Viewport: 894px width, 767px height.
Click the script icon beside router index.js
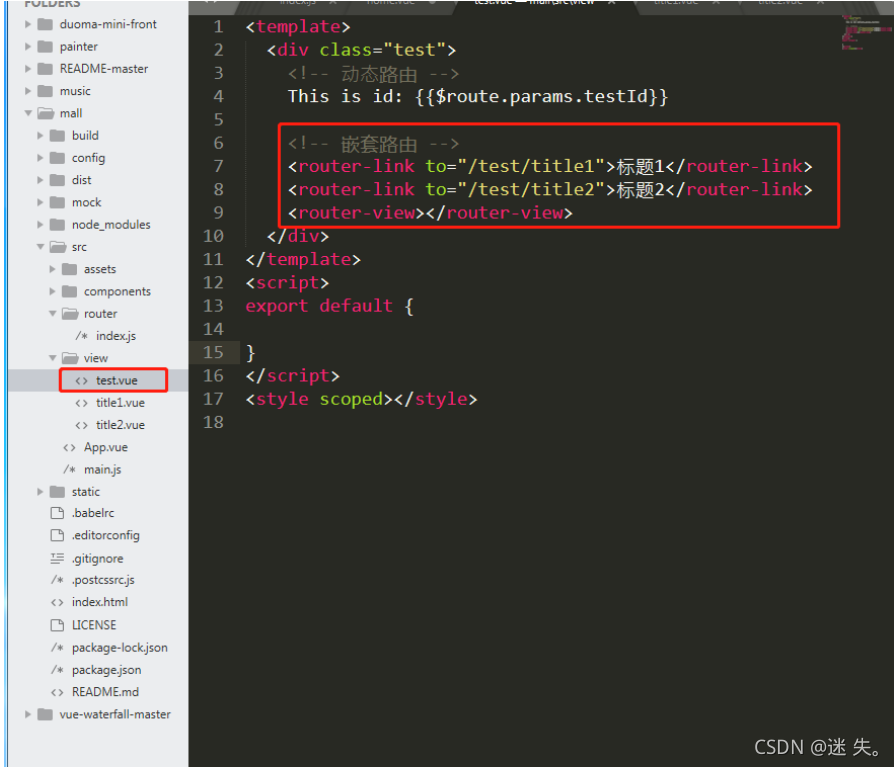tap(82, 336)
